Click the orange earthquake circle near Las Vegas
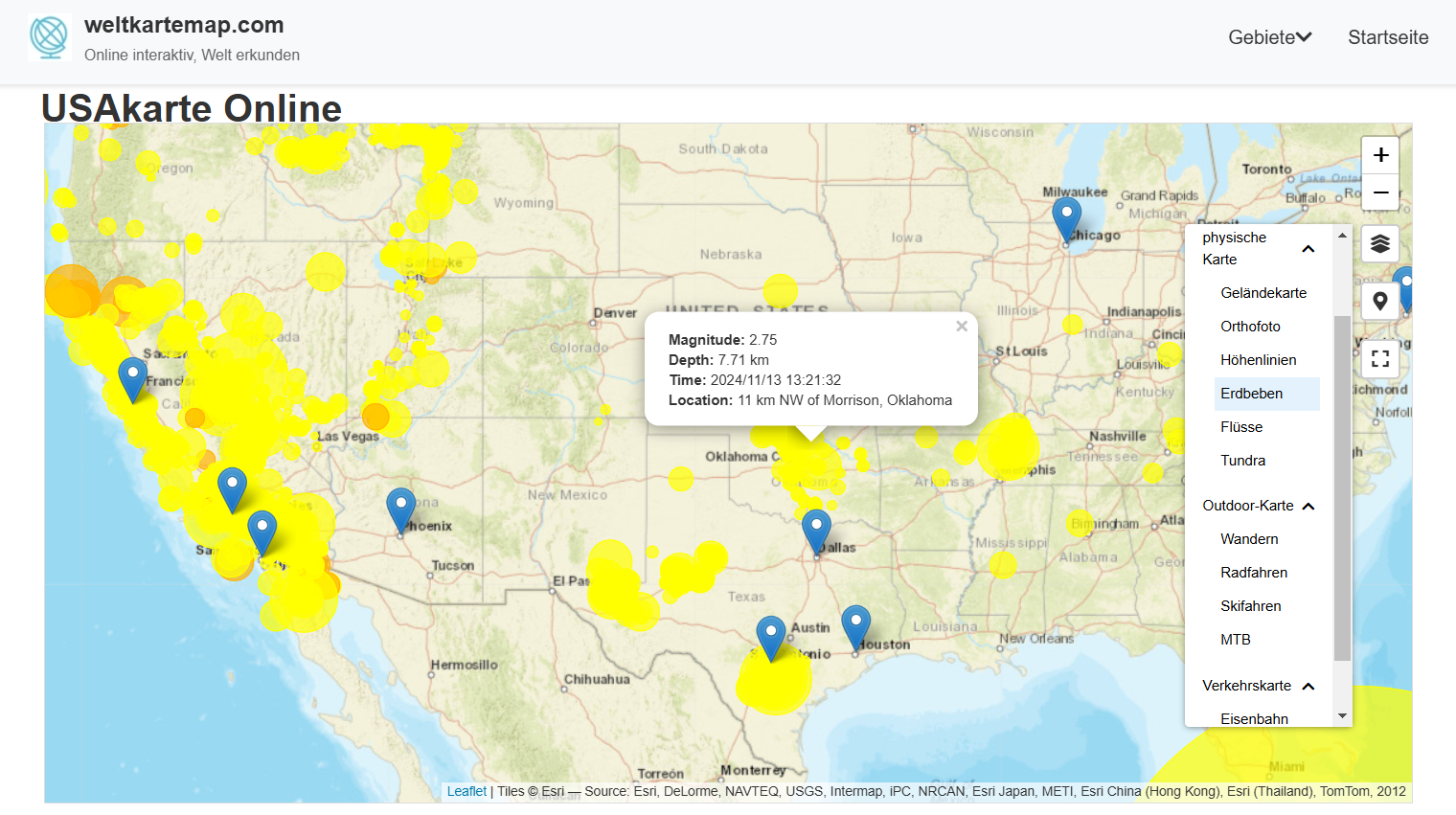Screen dimensions: 1456x815 coord(375,417)
